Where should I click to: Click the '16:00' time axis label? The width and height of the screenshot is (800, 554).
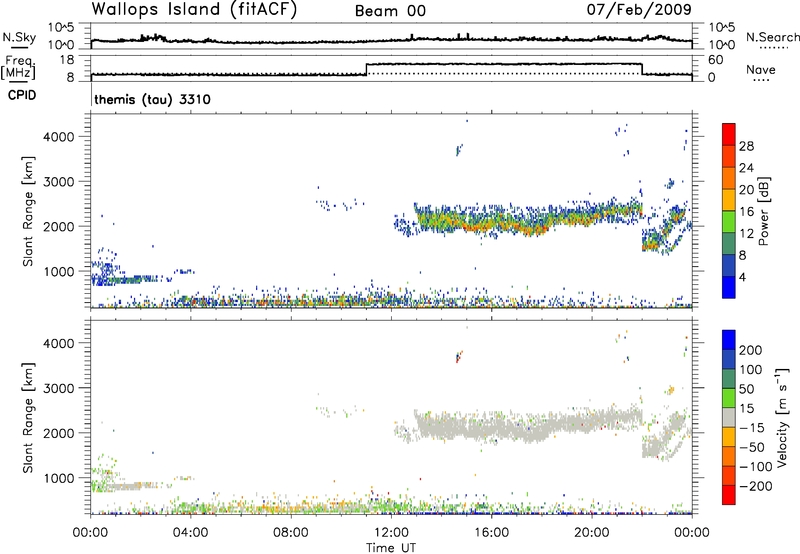pos(491,533)
